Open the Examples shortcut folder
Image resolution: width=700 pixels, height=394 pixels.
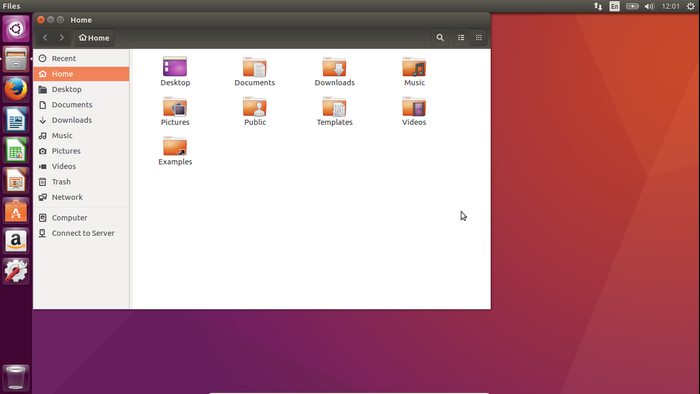[x=175, y=146]
